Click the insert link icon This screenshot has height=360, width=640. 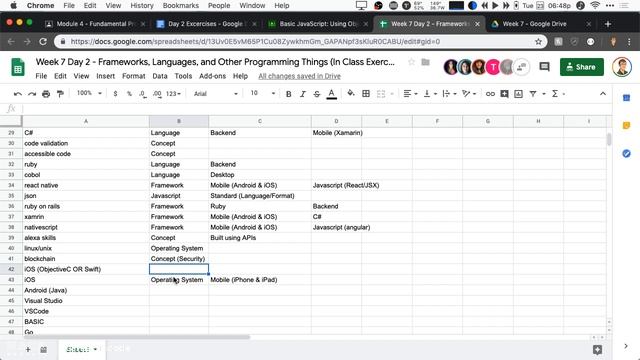click(490, 94)
